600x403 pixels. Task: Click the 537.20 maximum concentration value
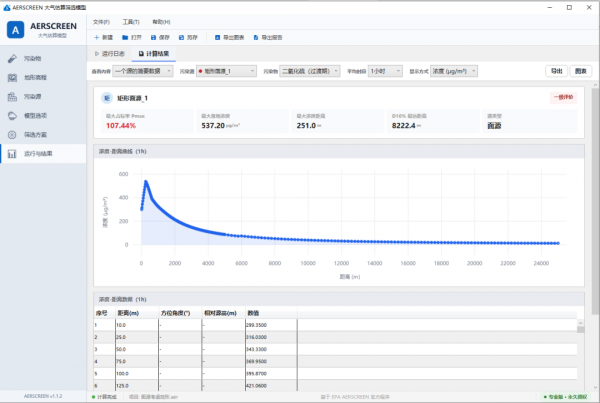pos(213,126)
